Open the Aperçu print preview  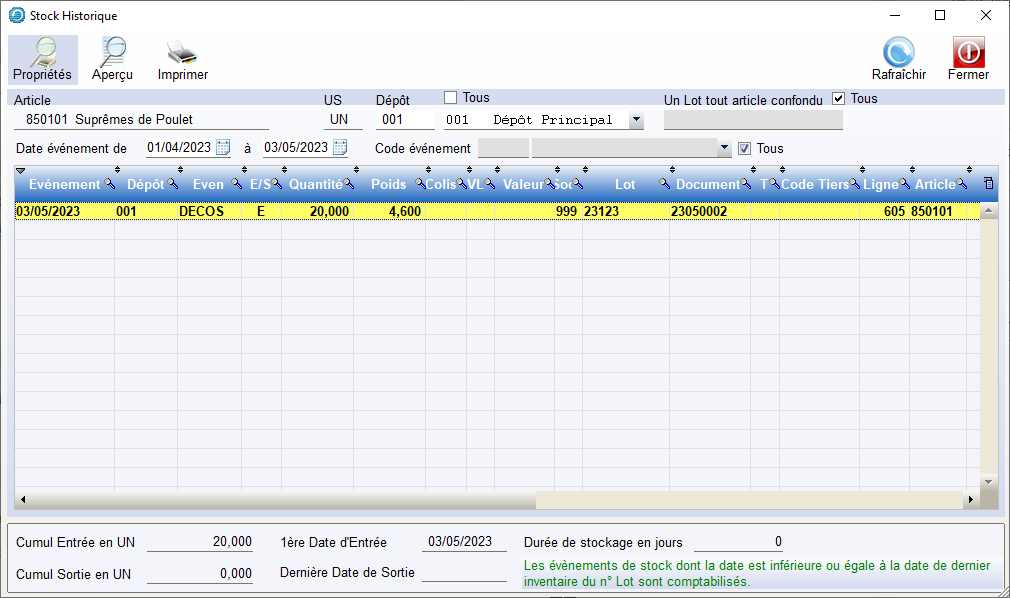(112, 60)
